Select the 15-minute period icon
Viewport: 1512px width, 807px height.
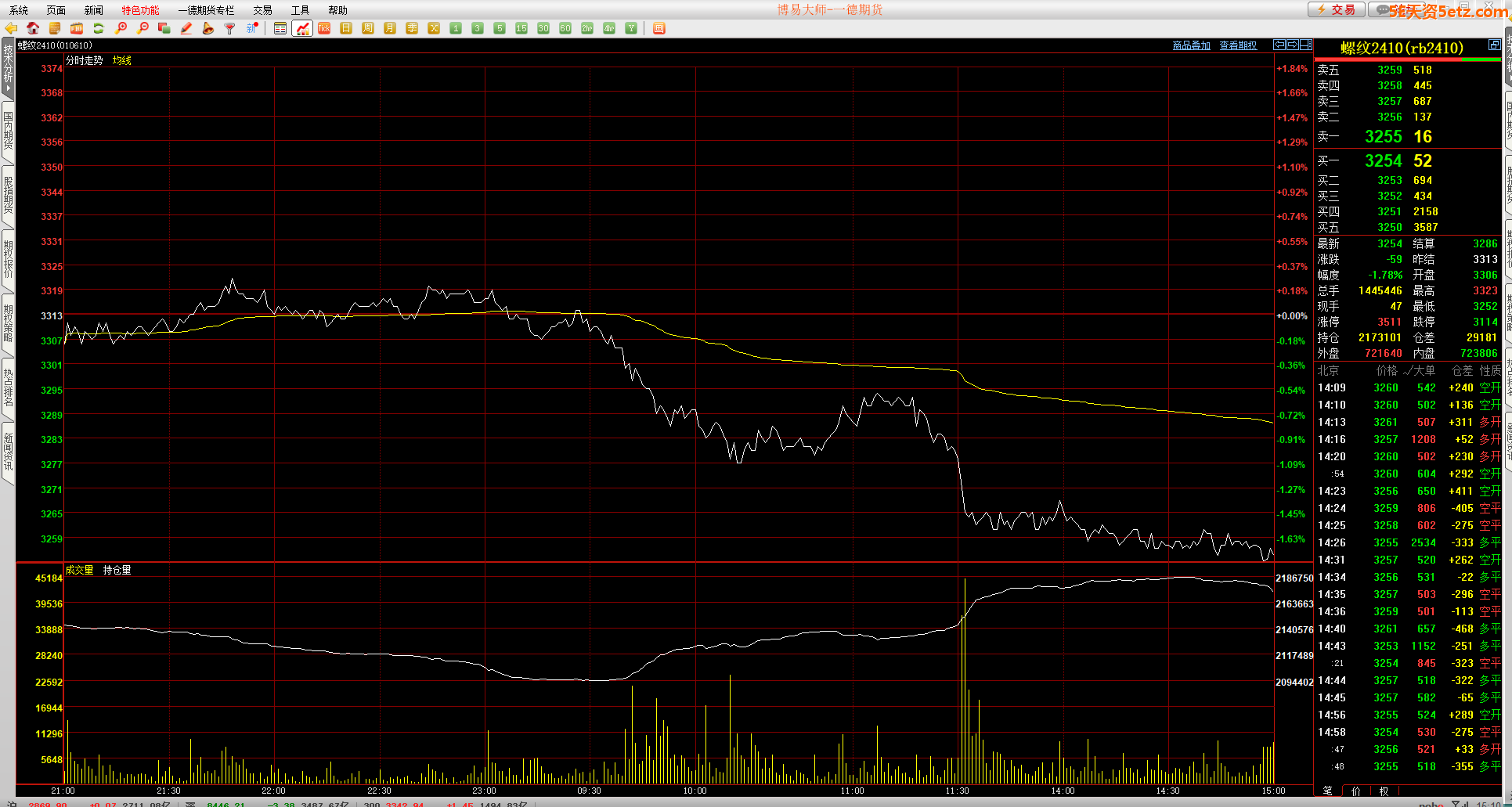pos(521,28)
